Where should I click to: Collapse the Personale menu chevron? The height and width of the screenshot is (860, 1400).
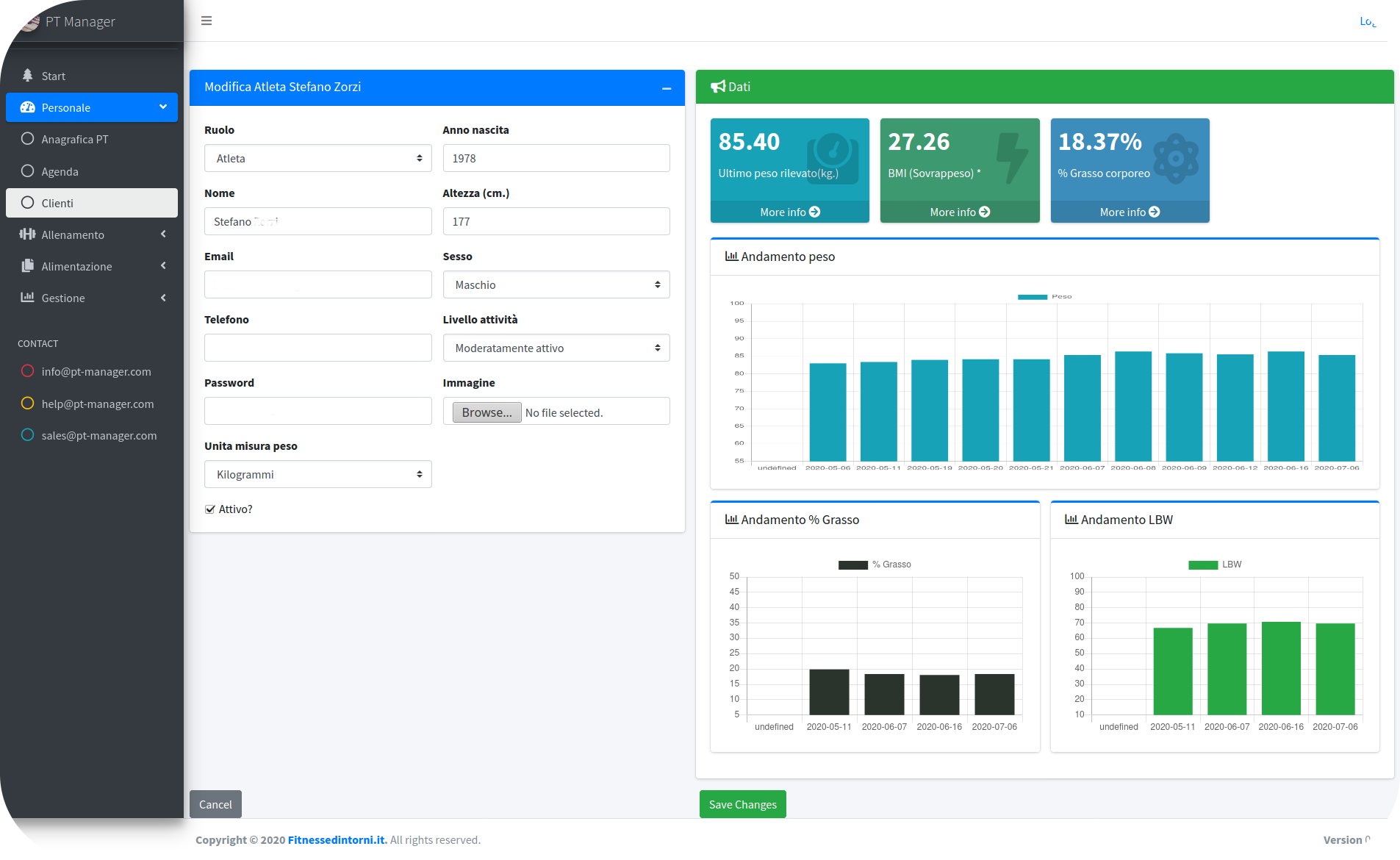pyautogui.click(x=163, y=107)
